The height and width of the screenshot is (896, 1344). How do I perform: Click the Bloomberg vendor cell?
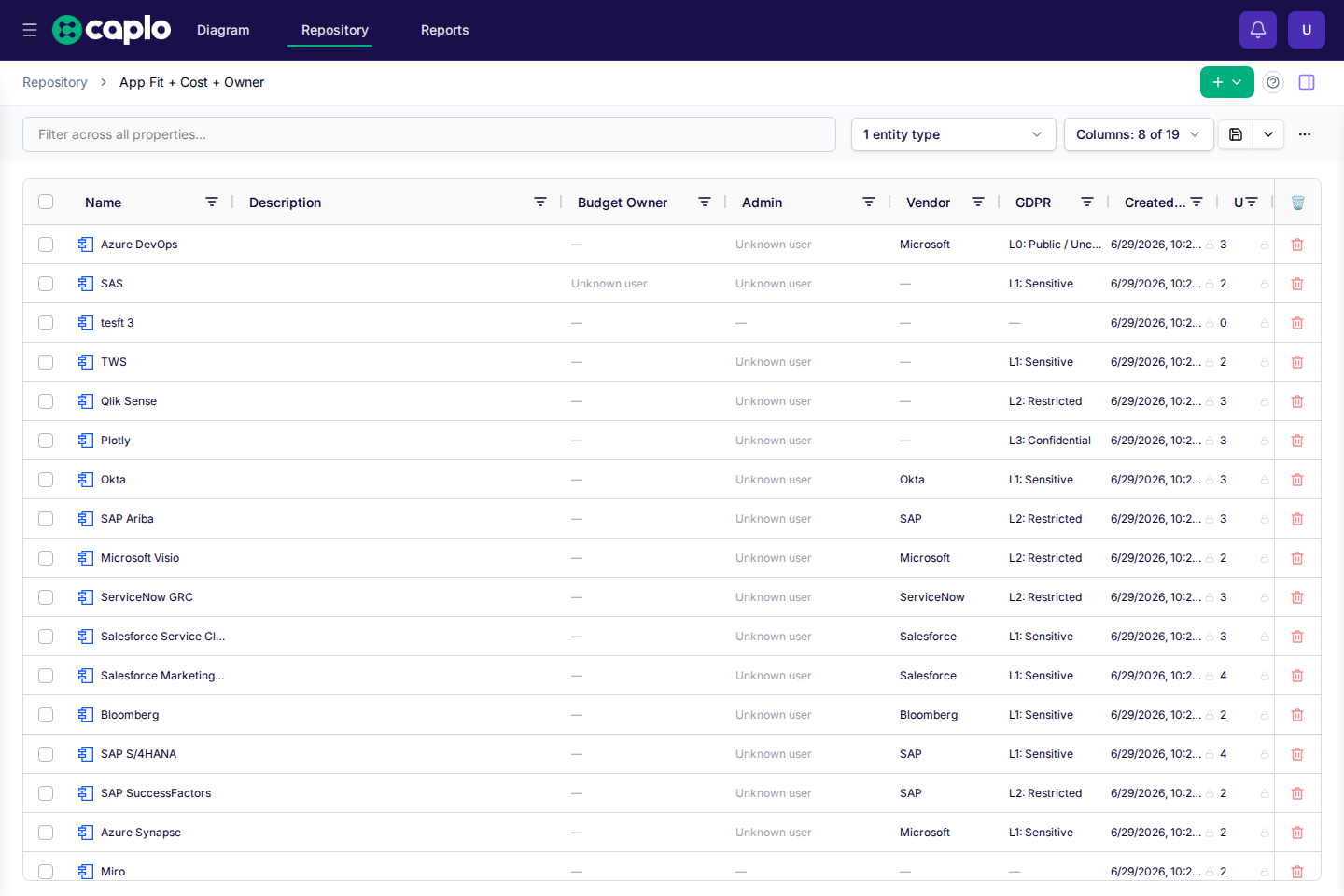pos(929,715)
